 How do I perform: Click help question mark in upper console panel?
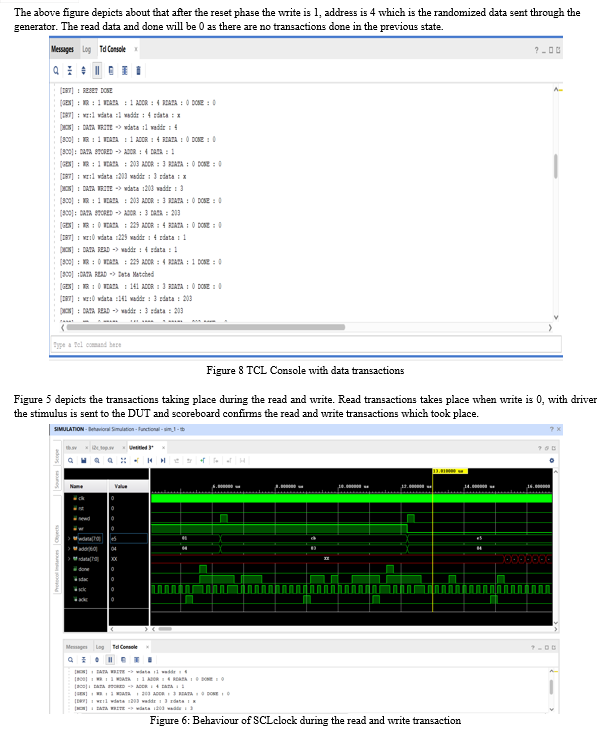[536, 50]
